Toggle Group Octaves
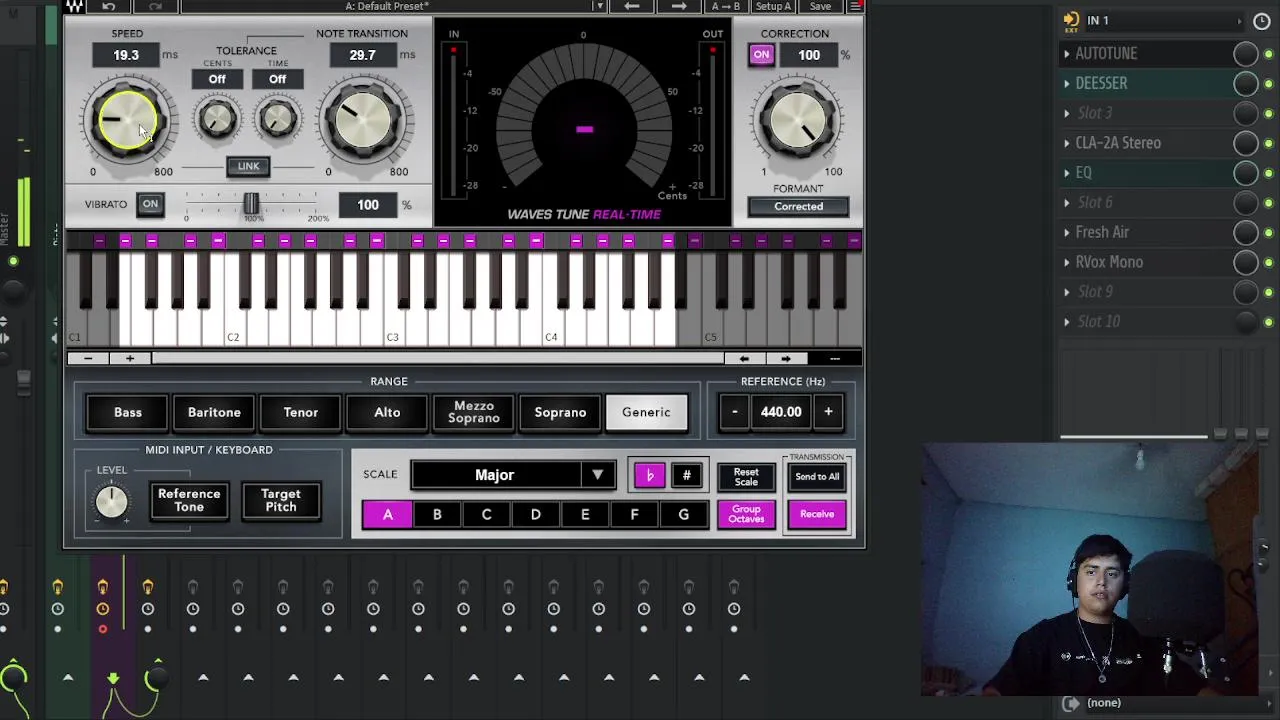1280x720 pixels. (x=746, y=514)
